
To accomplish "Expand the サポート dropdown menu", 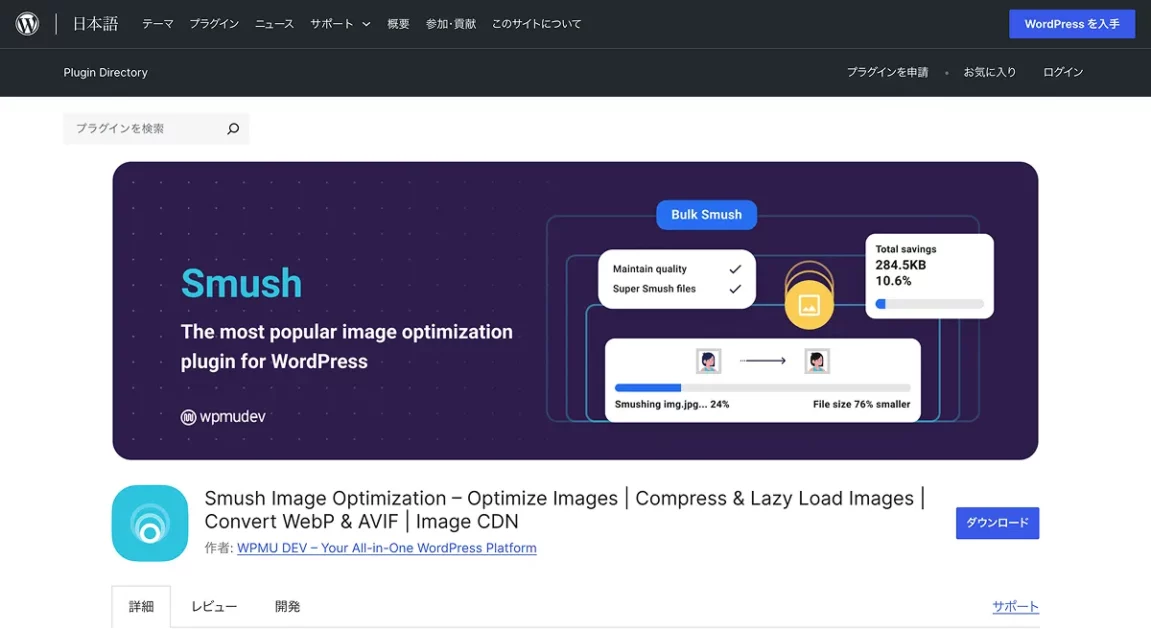I will pyautogui.click(x=340, y=24).
